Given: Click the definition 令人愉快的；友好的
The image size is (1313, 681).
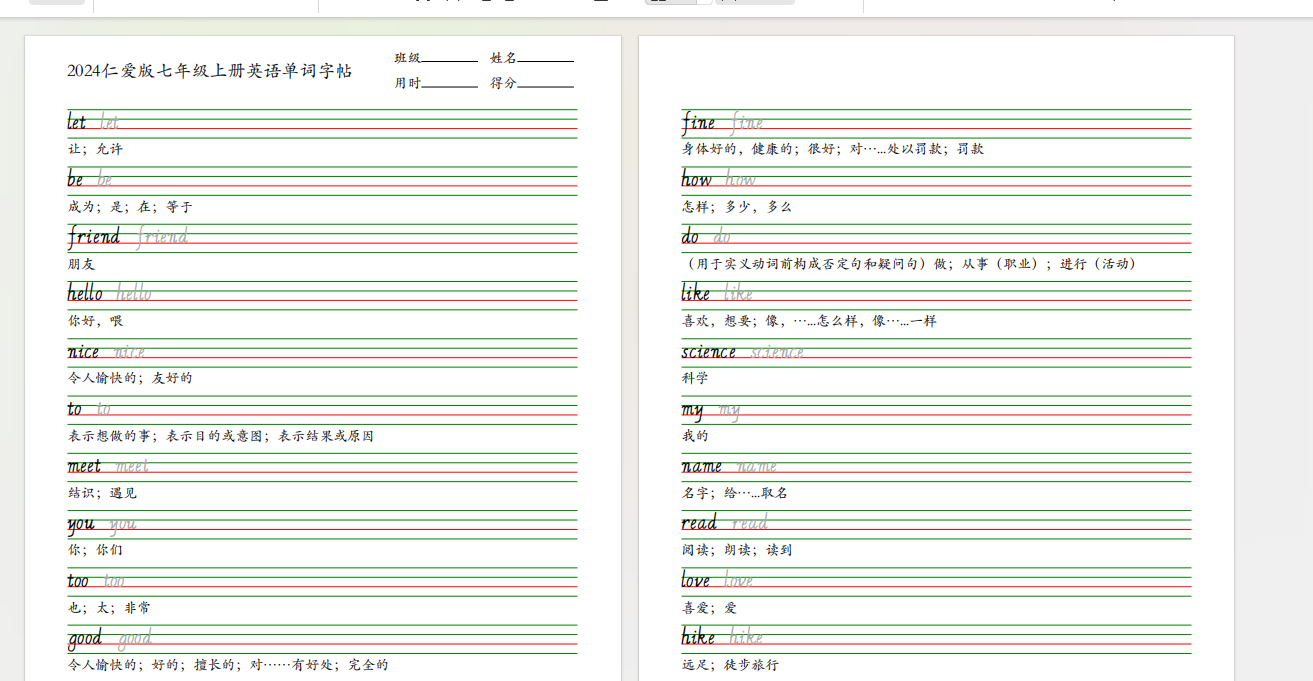Looking at the screenshot, I should coord(130,378).
